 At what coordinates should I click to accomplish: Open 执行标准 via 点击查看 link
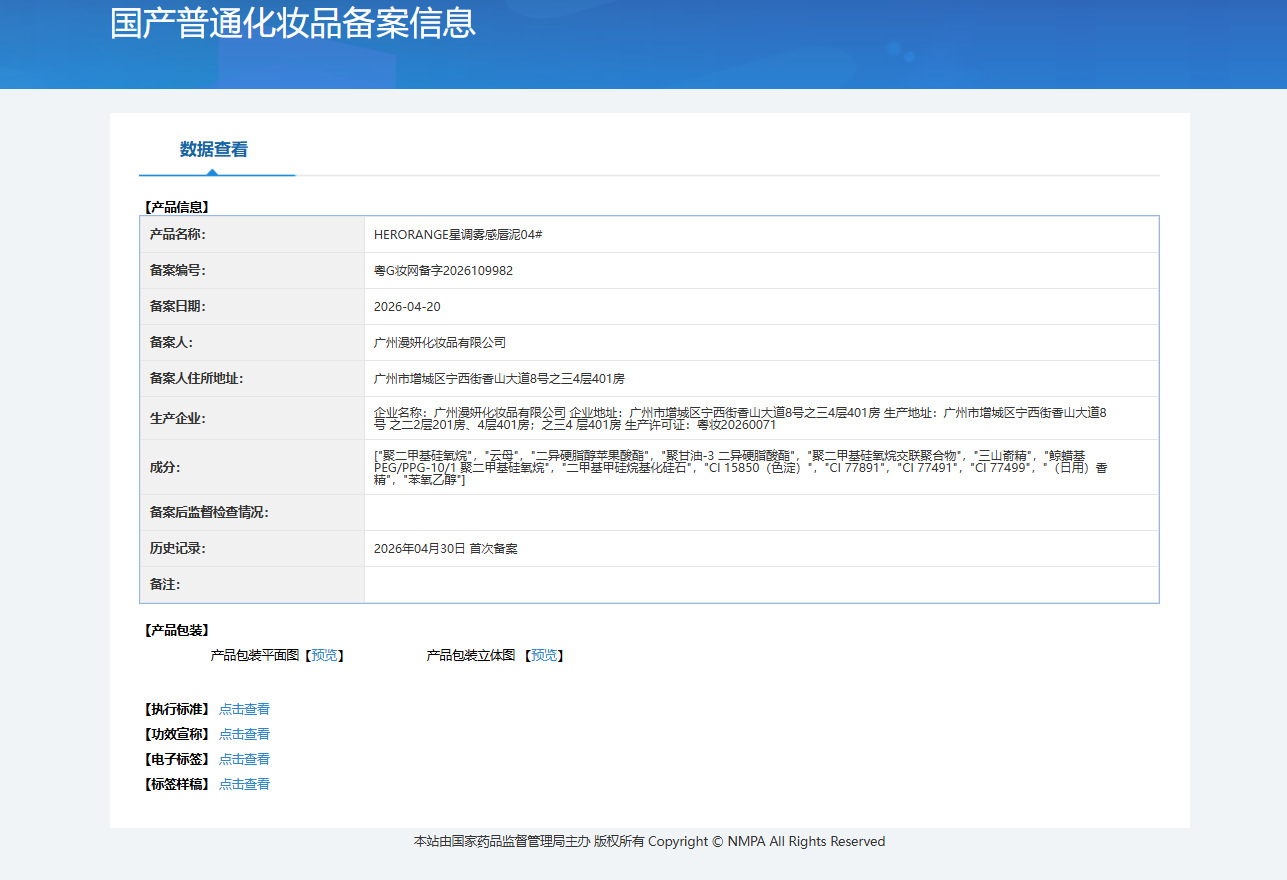click(x=244, y=709)
